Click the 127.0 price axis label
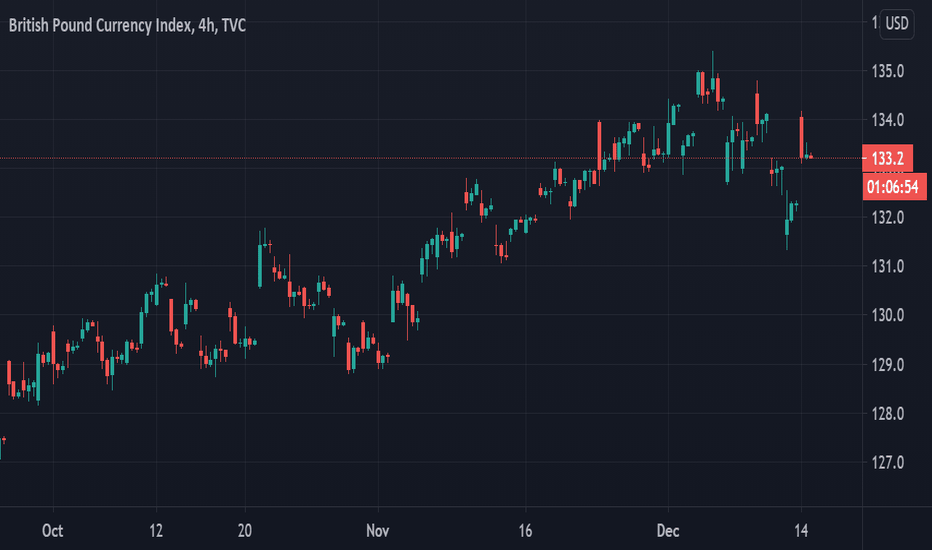This screenshot has height=550, width=932. (x=887, y=462)
